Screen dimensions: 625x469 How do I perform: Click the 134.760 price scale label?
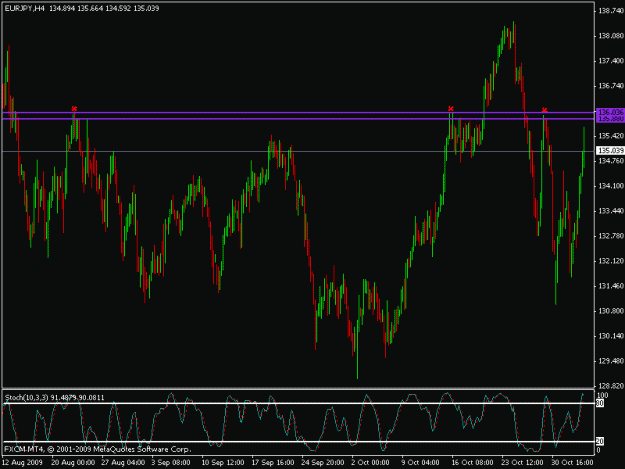tap(611, 161)
